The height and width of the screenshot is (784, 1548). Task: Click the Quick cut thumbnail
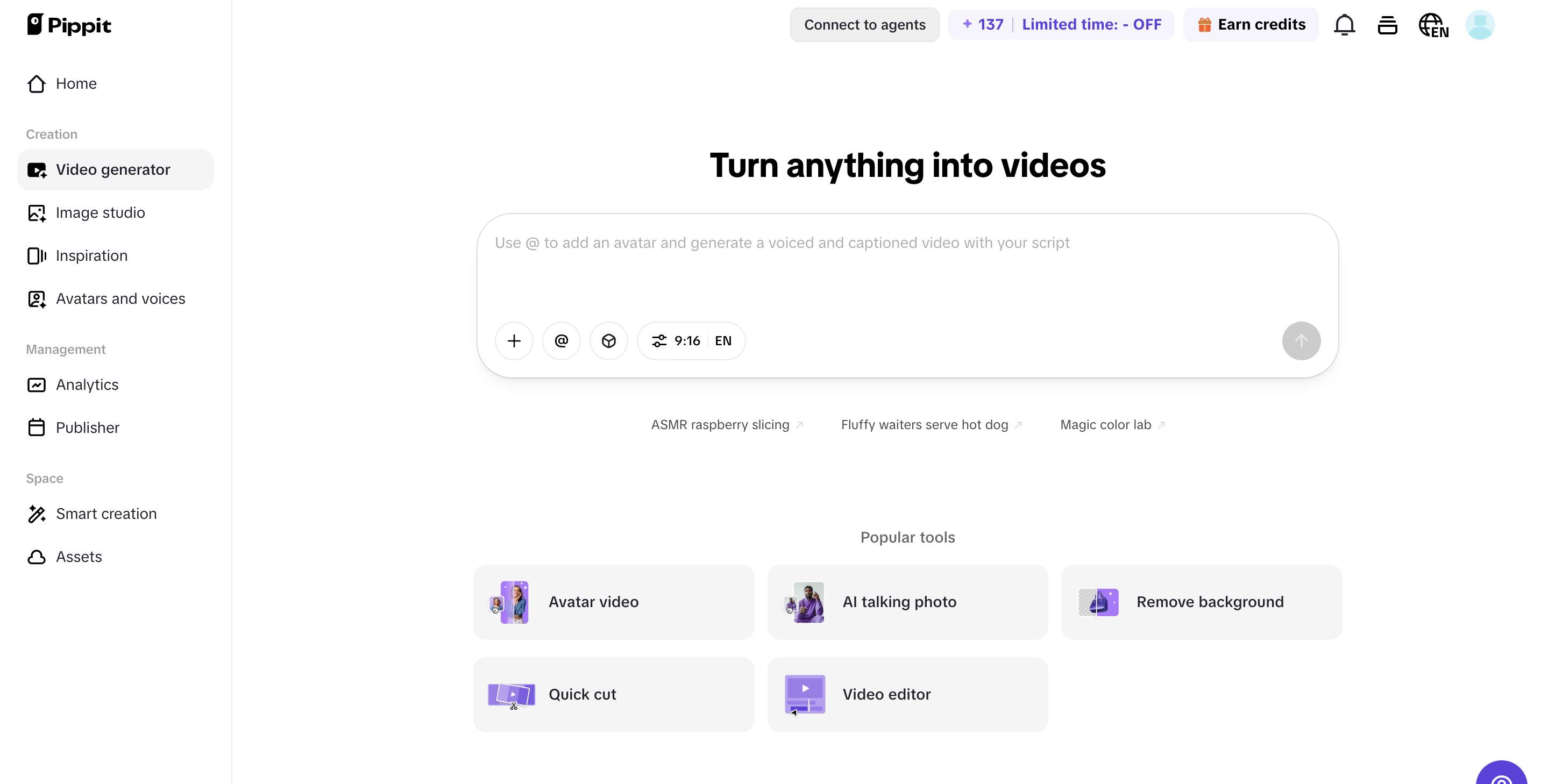pos(512,696)
